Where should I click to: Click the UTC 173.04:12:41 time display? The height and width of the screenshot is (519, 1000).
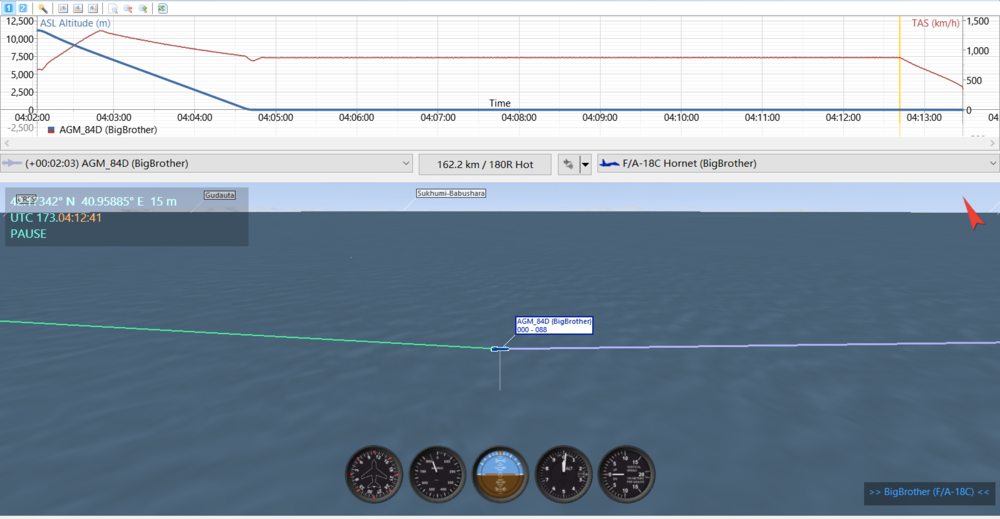55,217
